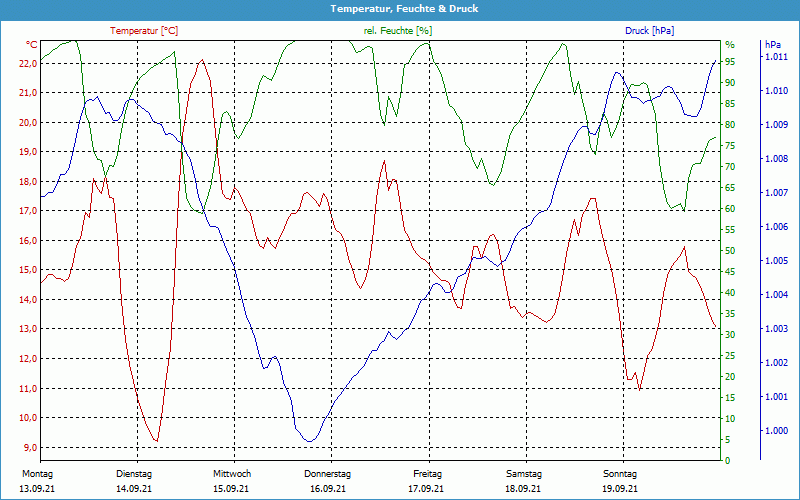Click the °C unit label on left axis
Viewport: 800px width, 500px height.
32,45
